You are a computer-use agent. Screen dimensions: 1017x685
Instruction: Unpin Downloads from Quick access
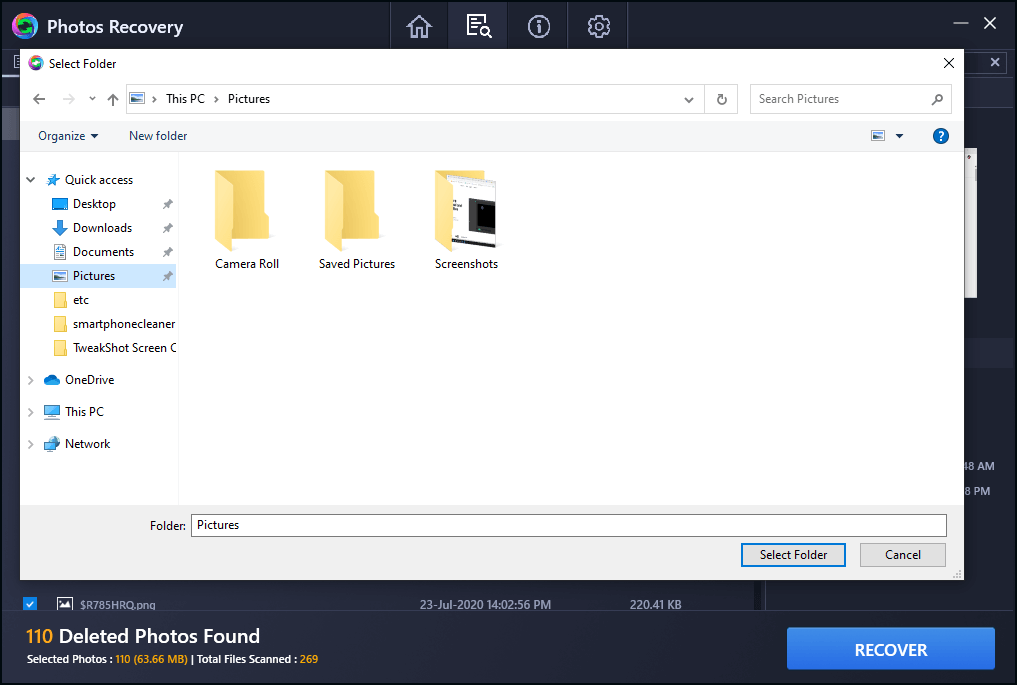[167, 228]
